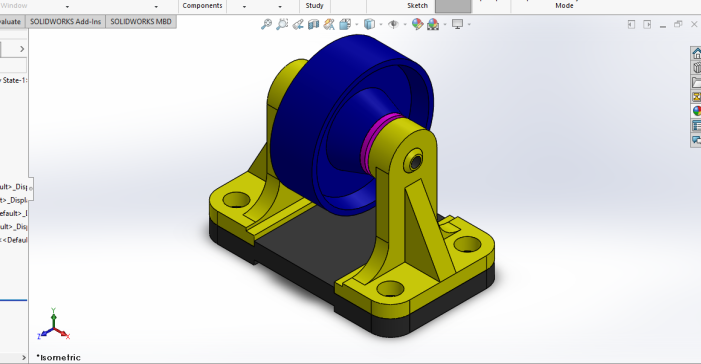Click the Window ribbon label
This screenshot has width=701, height=364.
click(13, 6)
